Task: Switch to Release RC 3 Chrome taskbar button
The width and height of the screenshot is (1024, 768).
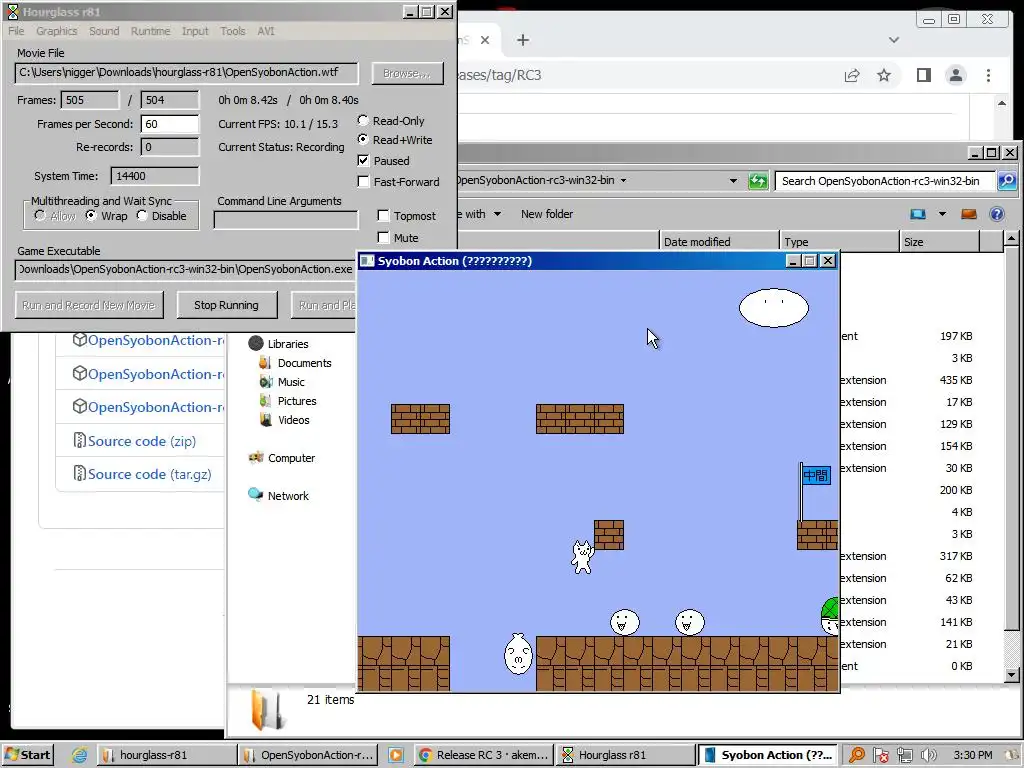Action: pos(484,755)
